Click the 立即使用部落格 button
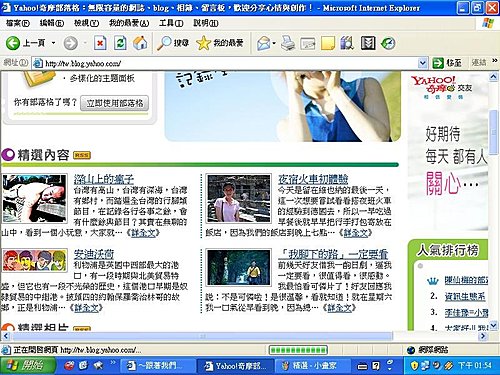 pos(114,103)
